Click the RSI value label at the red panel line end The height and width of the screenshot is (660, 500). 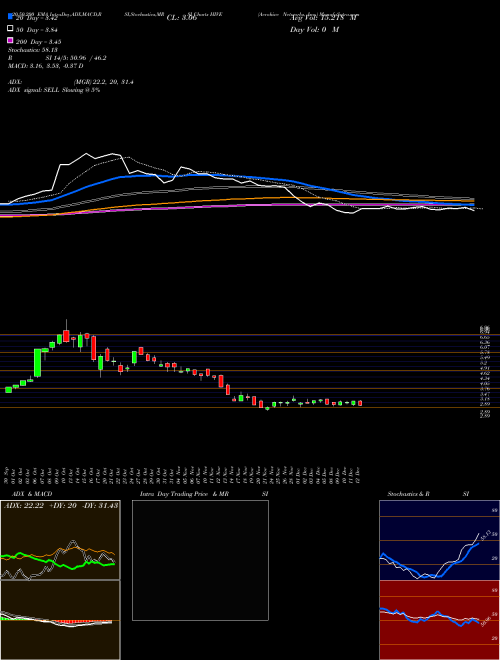tap(485, 622)
